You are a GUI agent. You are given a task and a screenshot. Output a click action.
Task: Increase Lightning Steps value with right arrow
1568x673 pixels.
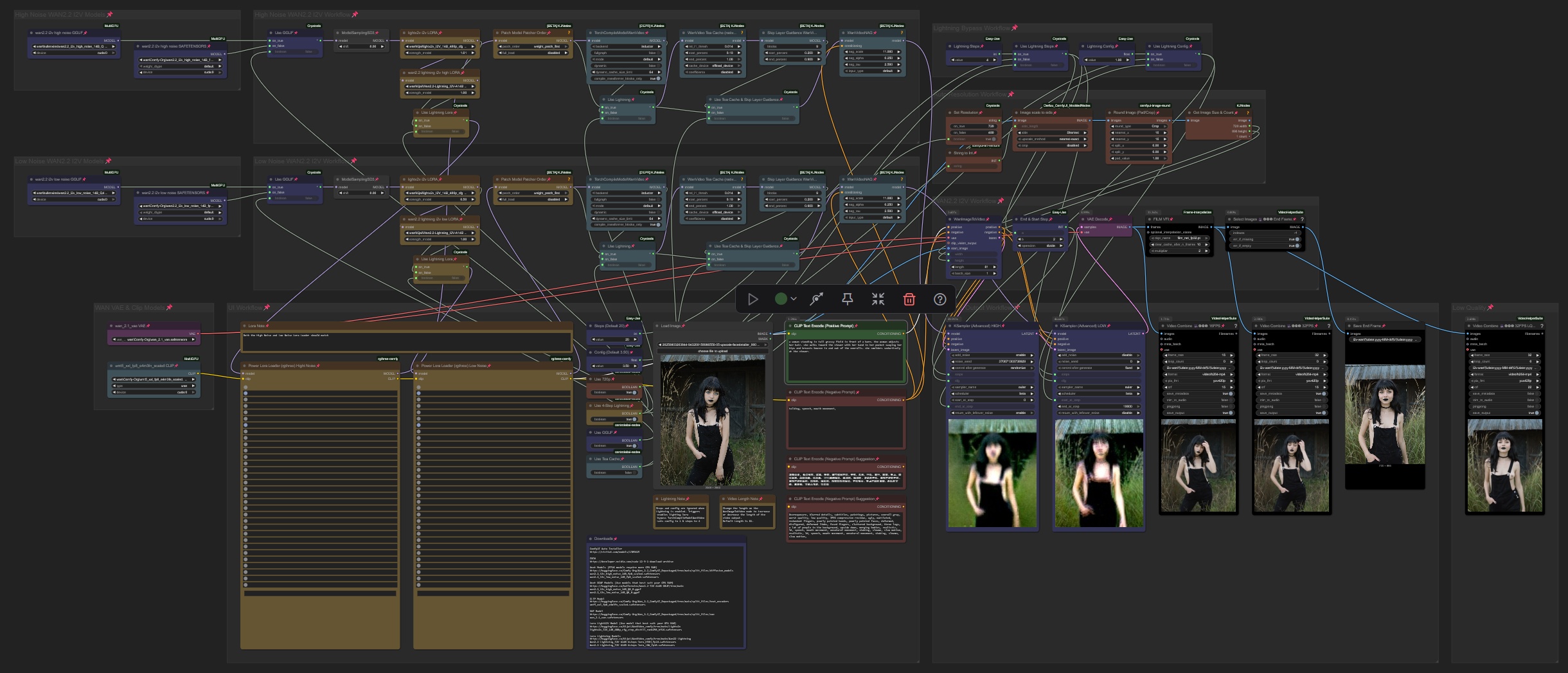[995, 60]
